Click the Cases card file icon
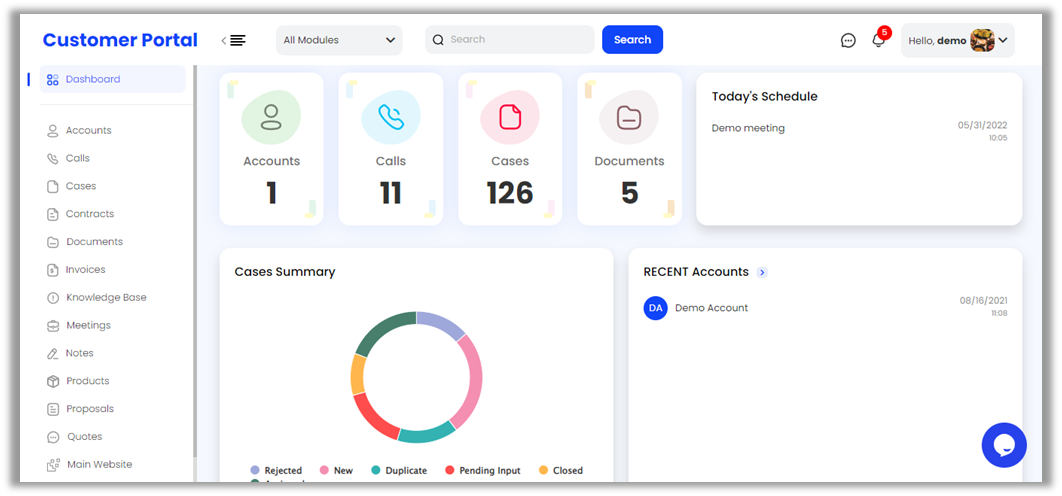1062x496 pixels. click(x=510, y=117)
